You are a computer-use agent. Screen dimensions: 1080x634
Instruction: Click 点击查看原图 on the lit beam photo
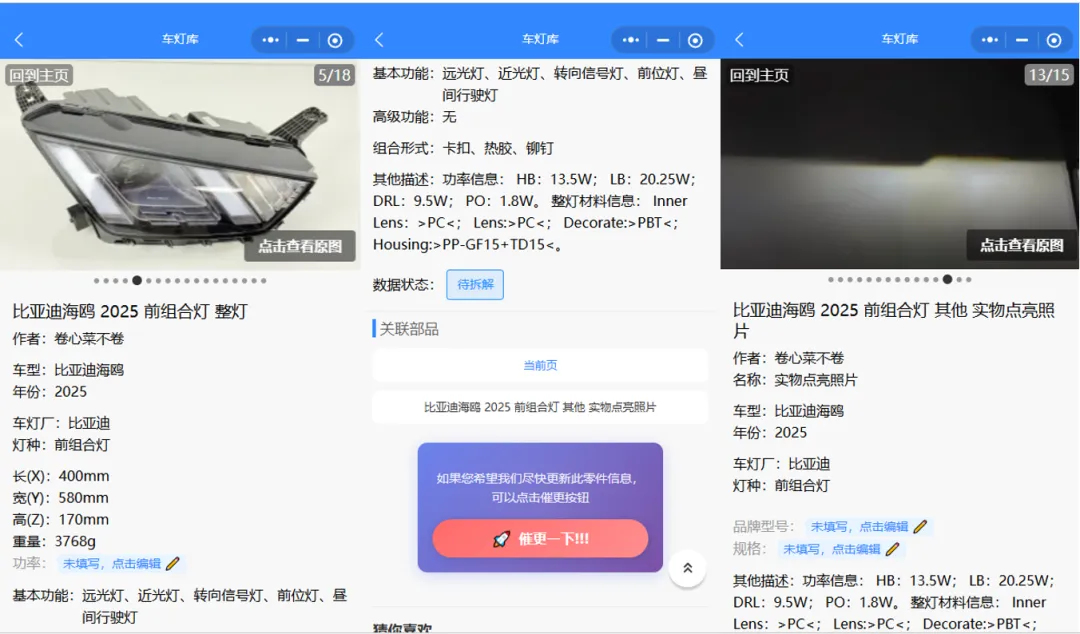click(1021, 245)
